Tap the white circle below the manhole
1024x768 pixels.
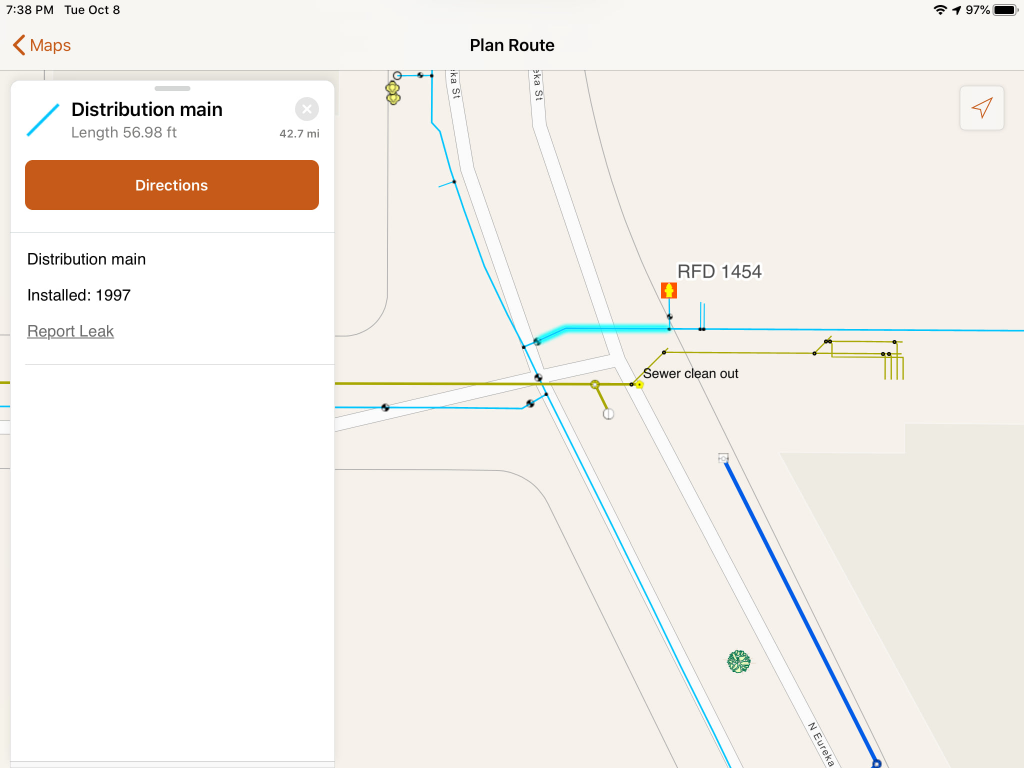tap(609, 413)
